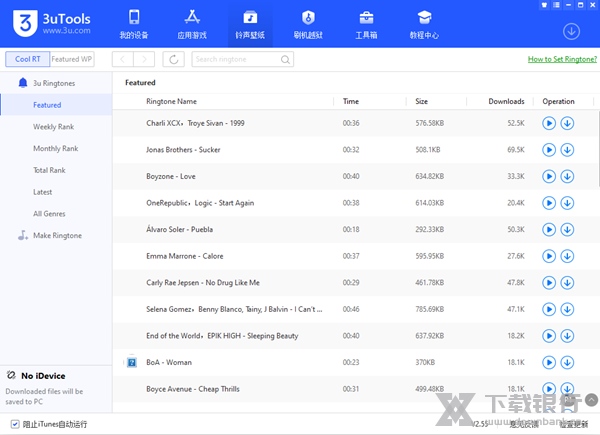The width and height of the screenshot is (600, 435).
Task: Download OneRepublic Start Again ringtone
Action: click(x=567, y=203)
